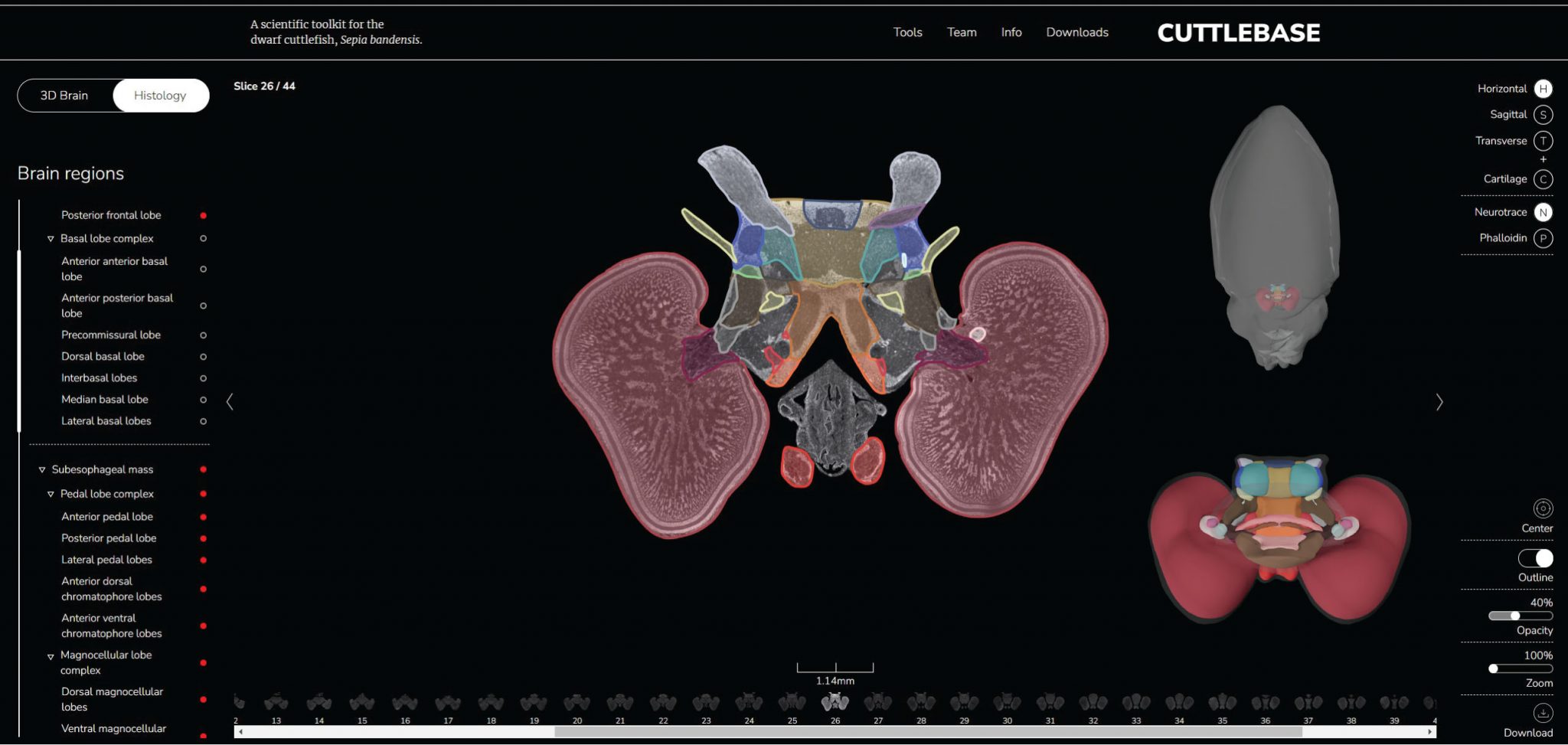
Task: Switch to the Sagittal (S) view icon
Action: [1543, 115]
